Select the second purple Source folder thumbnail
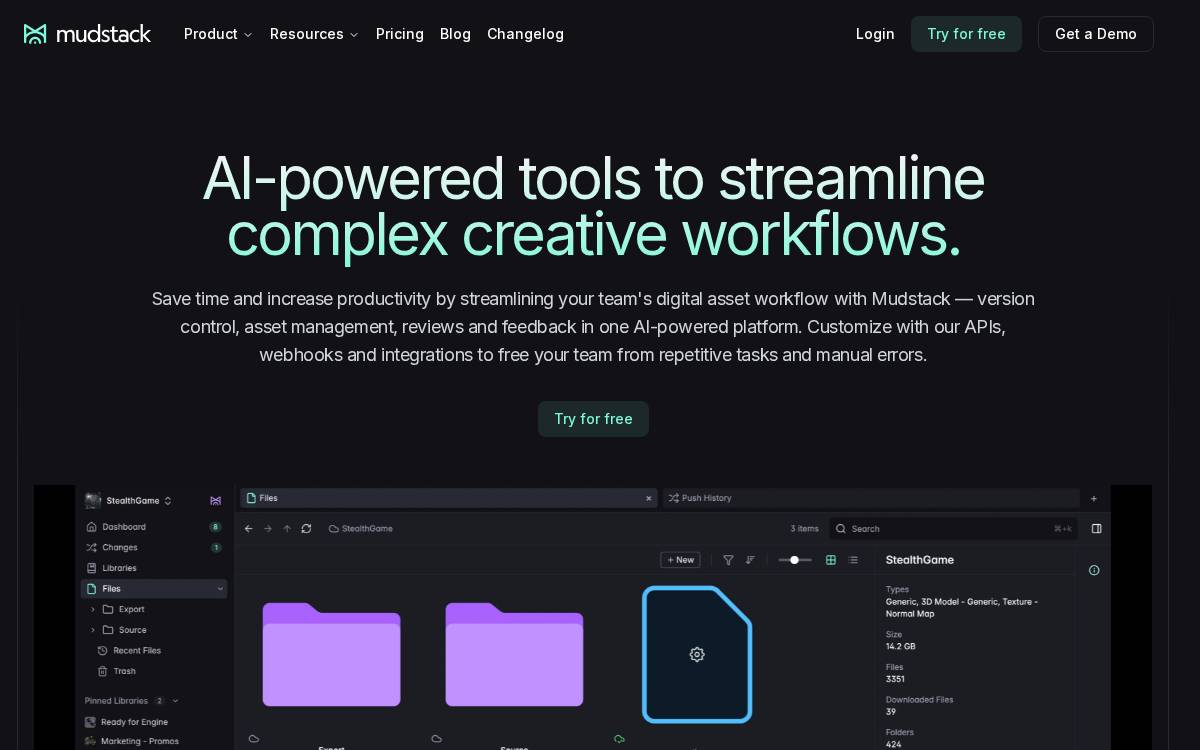Screen dimensions: 1200x750 (x=514, y=654)
